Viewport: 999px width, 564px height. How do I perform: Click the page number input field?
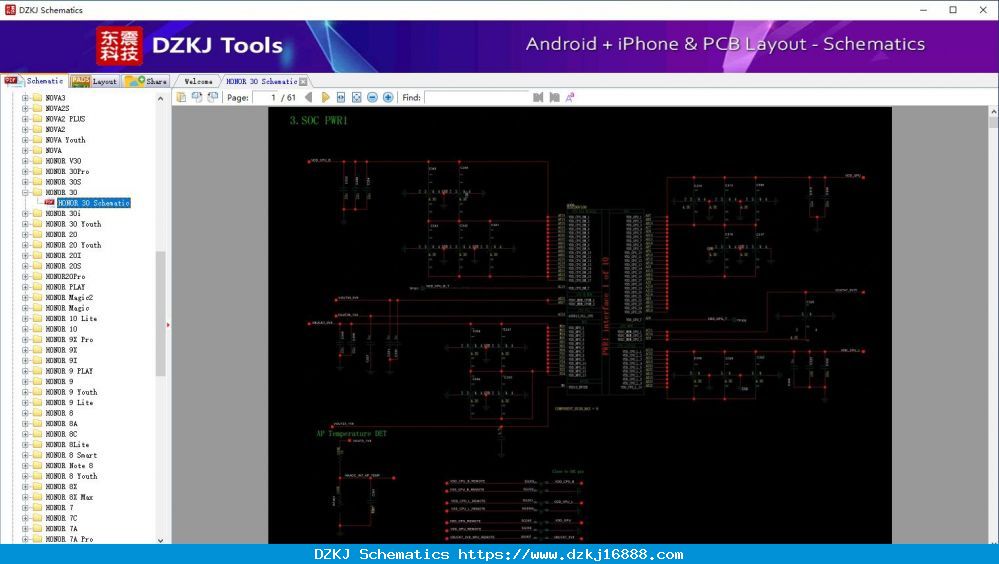tap(266, 98)
